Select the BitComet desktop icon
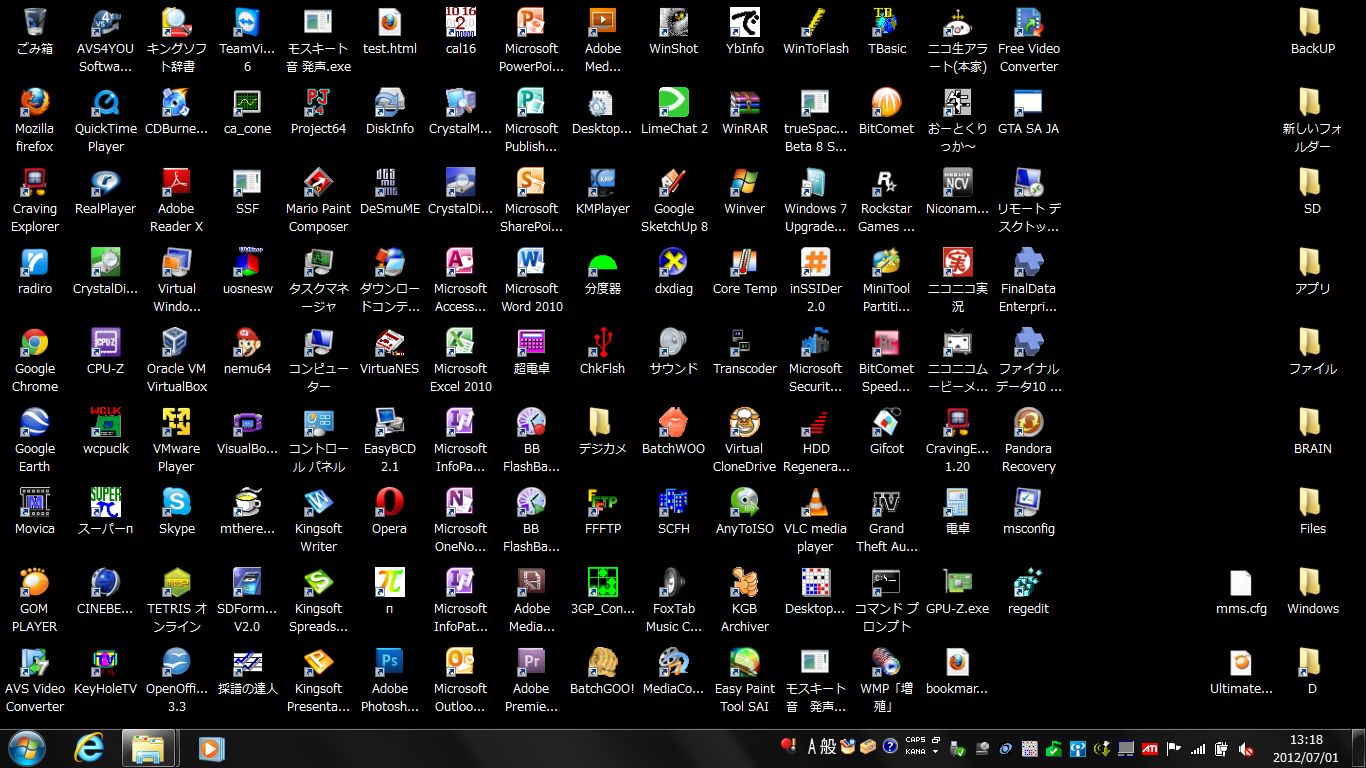Image resolution: width=1366 pixels, height=768 pixels. pyautogui.click(x=886, y=111)
